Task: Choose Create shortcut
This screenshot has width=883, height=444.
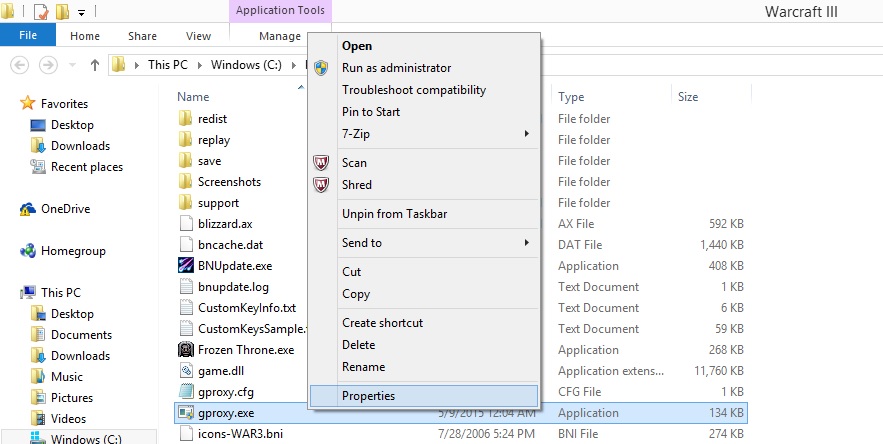Action: [423, 323]
